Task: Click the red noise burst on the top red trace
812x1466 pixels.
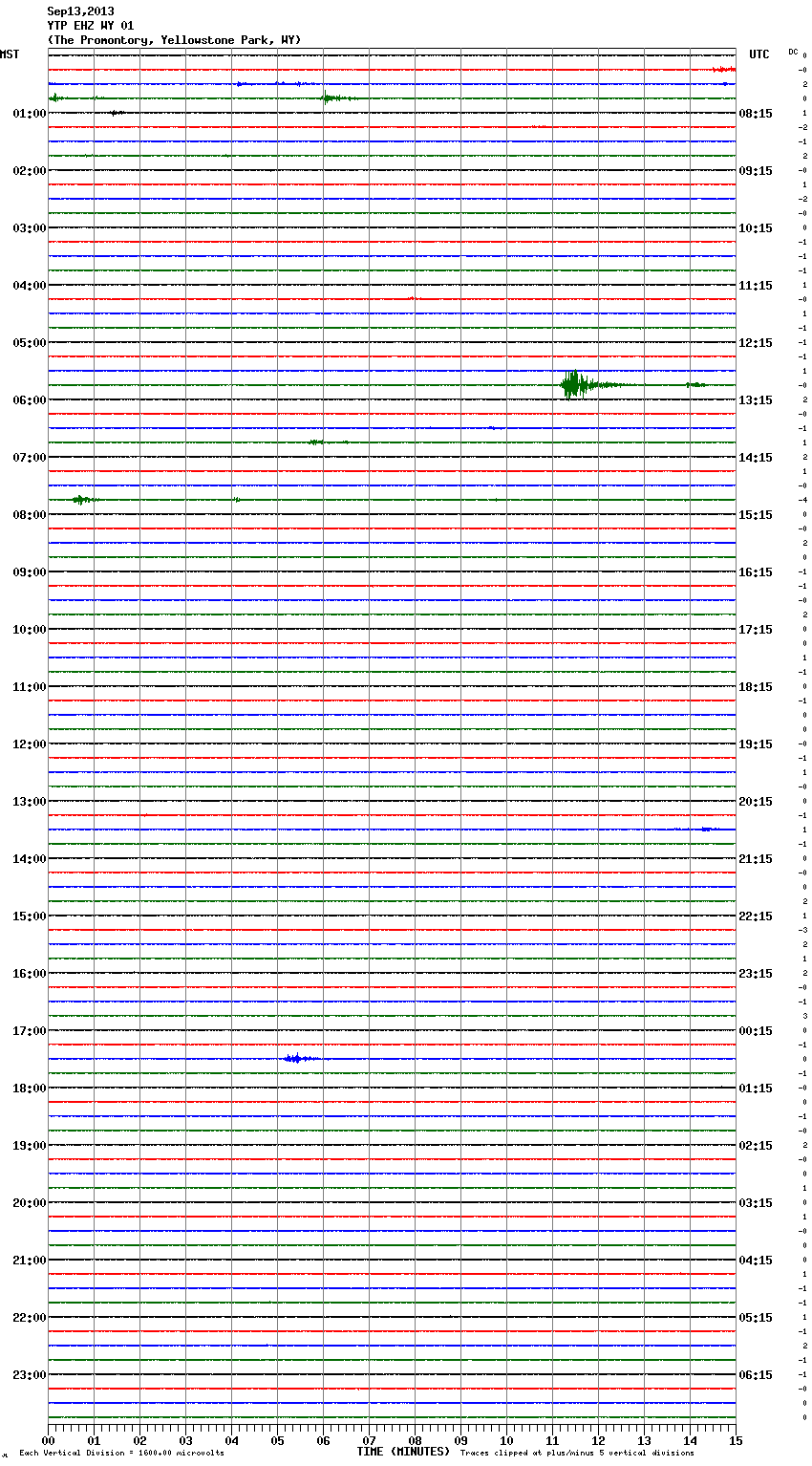Action: (x=723, y=70)
